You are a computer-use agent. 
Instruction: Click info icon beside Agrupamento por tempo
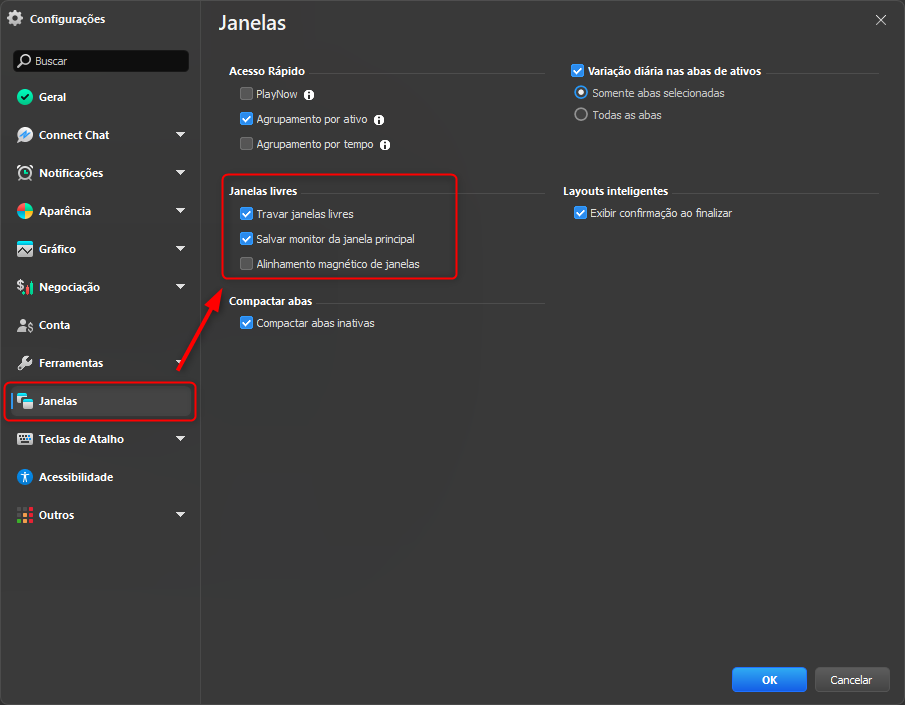point(385,145)
